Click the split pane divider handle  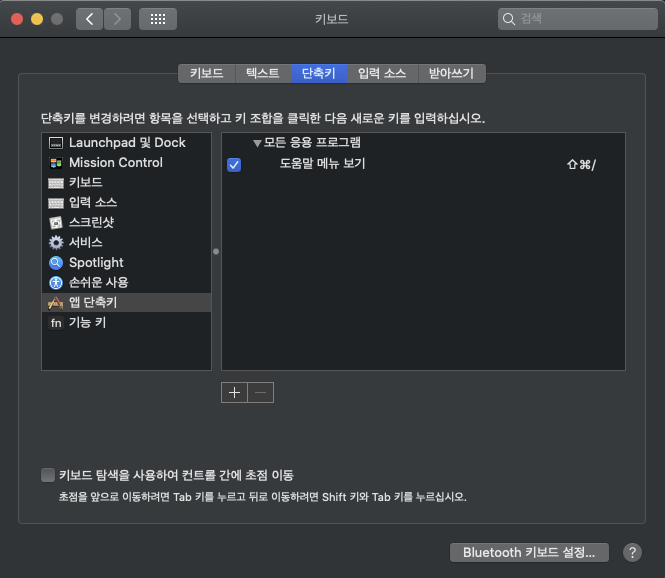pos(216,251)
